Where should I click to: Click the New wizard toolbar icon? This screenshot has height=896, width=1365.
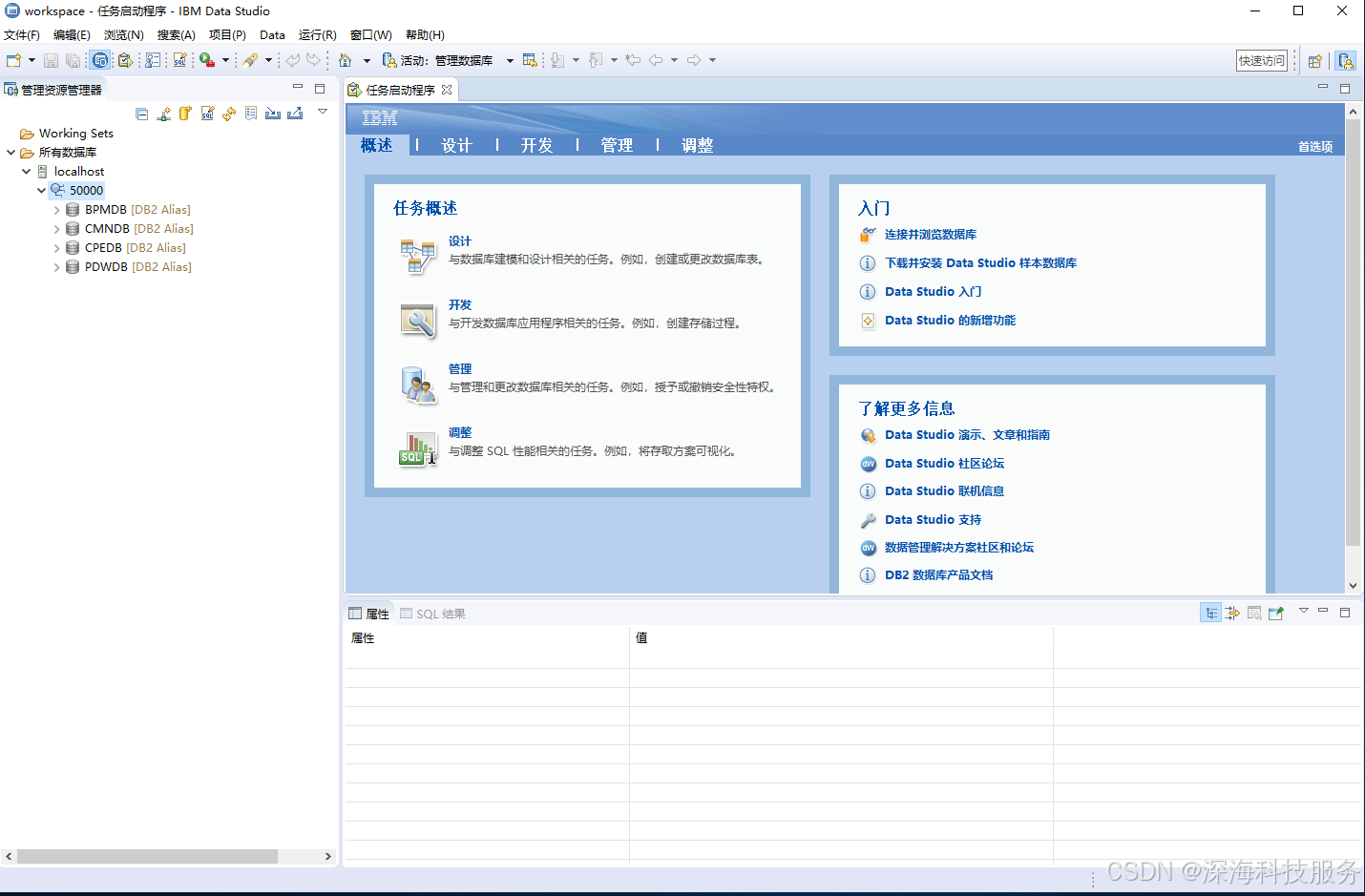[x=14, y=60]
